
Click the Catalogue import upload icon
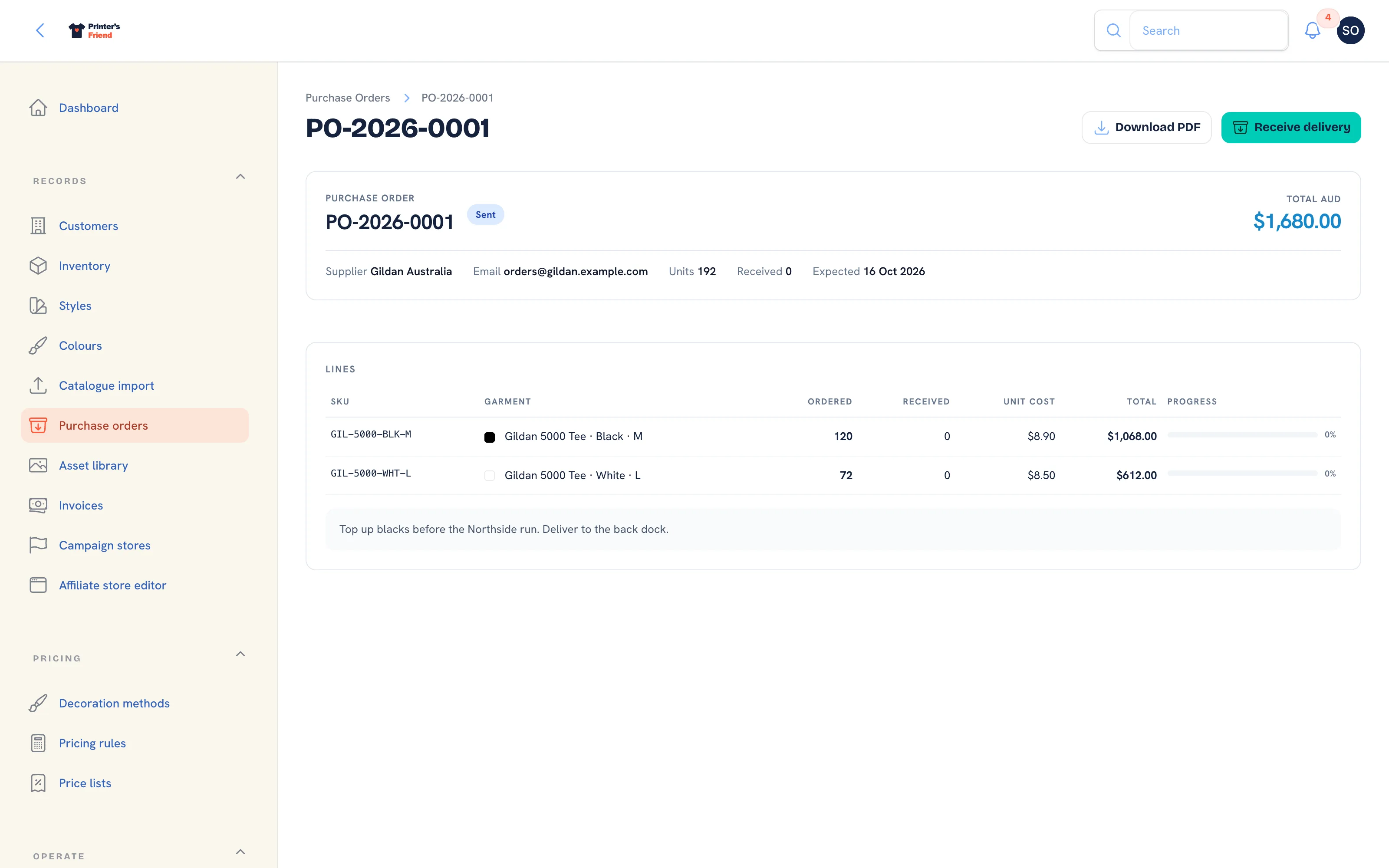pyautogui.click(x=38, y=385)
